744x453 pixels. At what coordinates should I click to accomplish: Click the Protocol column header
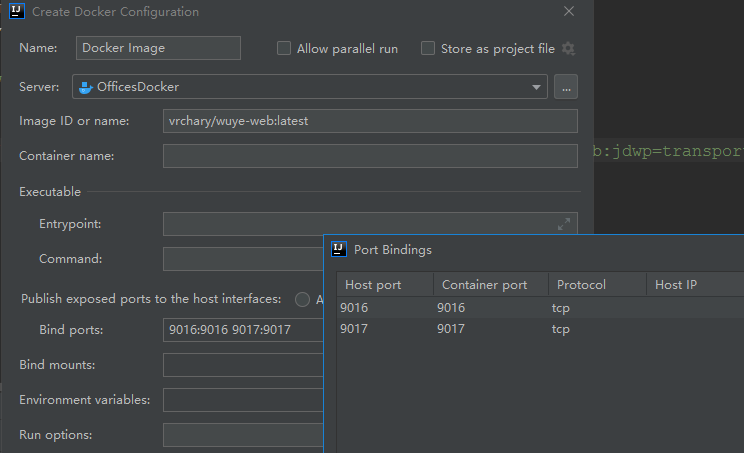pyautogui.click(x=596, y=285)
